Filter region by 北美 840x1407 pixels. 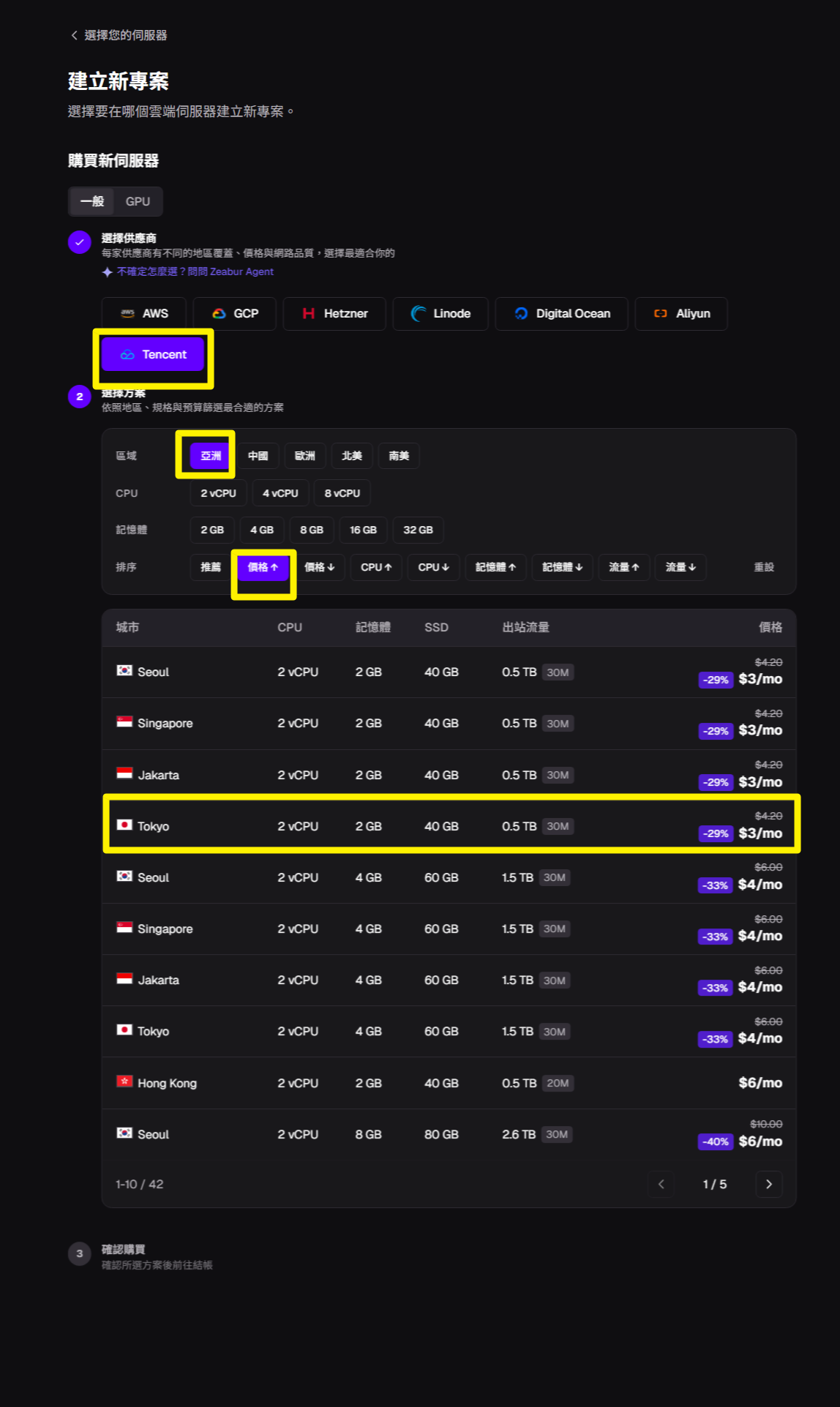(x=352, y=456)
